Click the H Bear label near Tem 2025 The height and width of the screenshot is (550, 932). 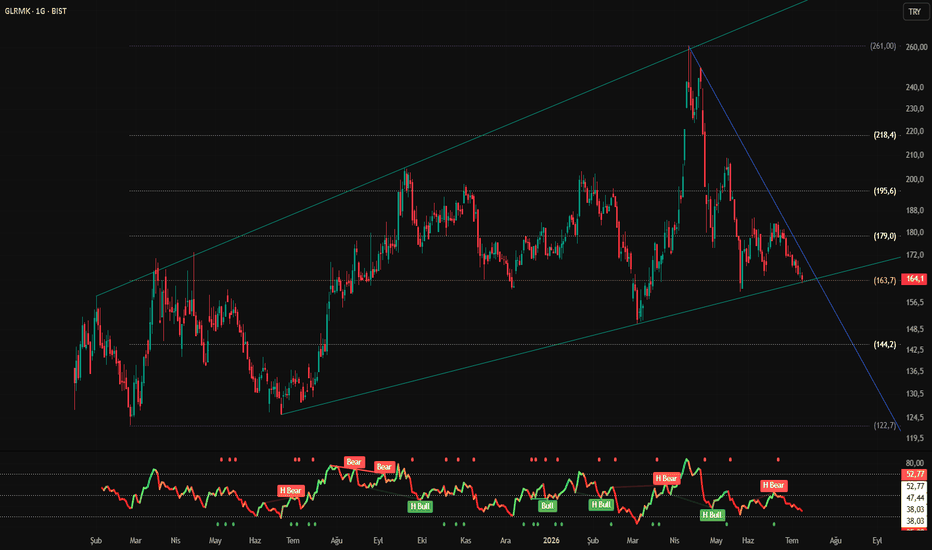pos(291,491)
